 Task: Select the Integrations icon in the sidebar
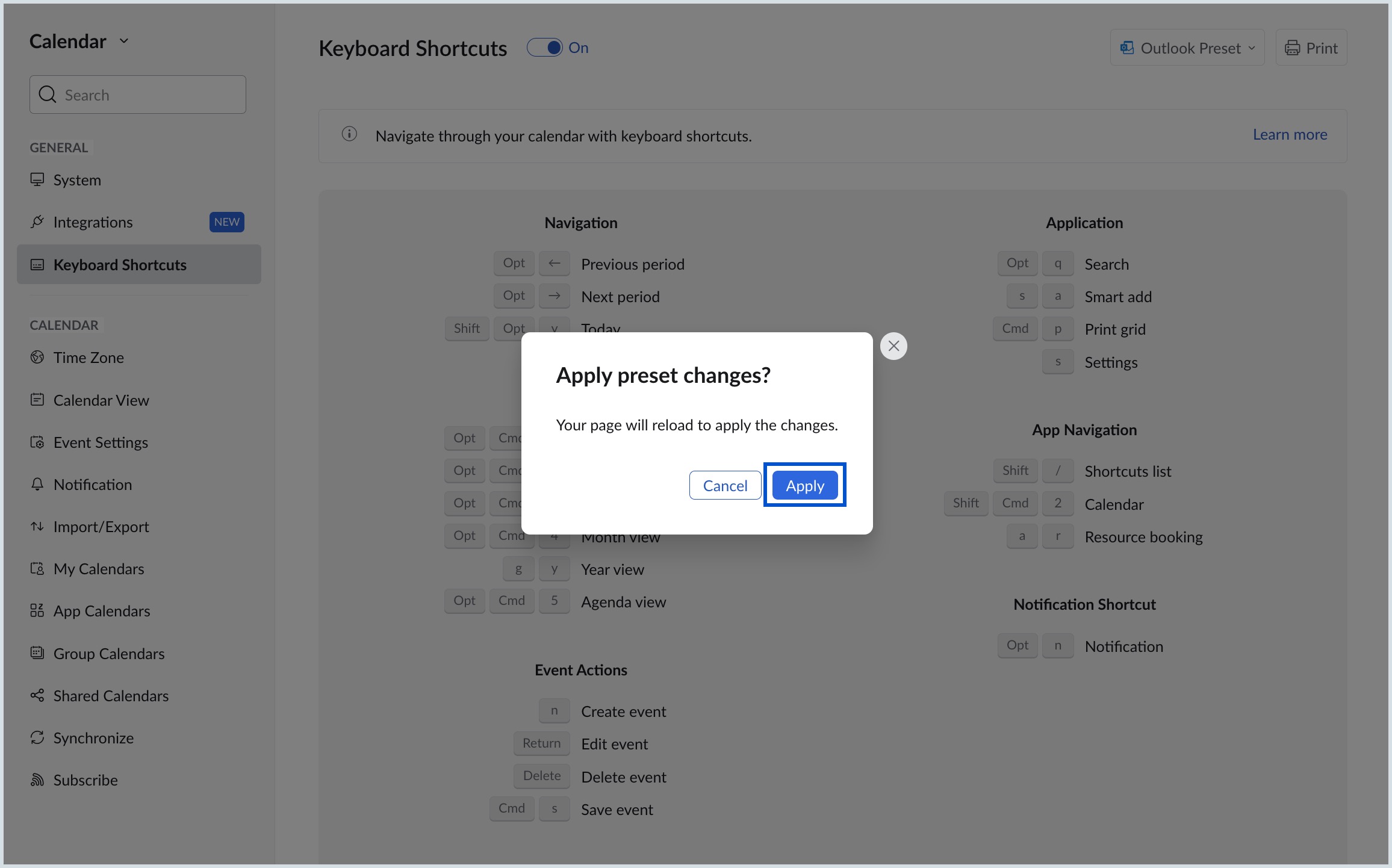tap(37, 222)
